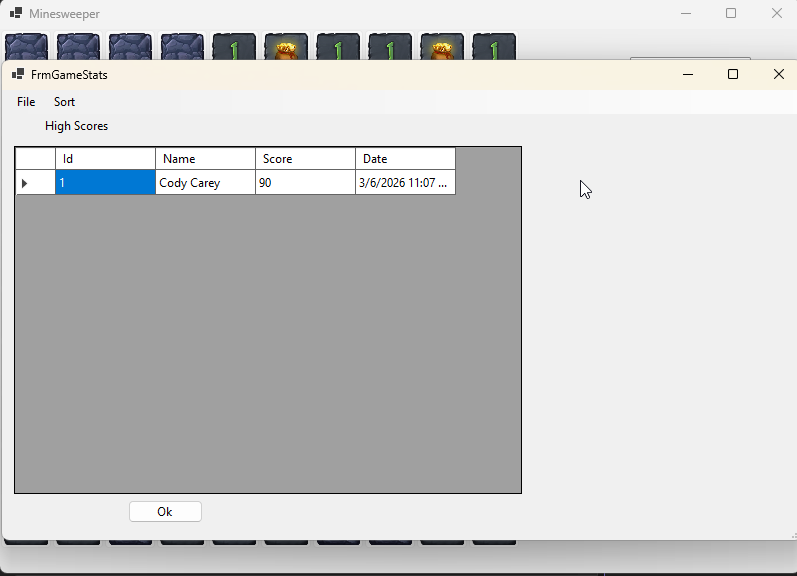Click the Score column header
797x576 pixels.
305,159
